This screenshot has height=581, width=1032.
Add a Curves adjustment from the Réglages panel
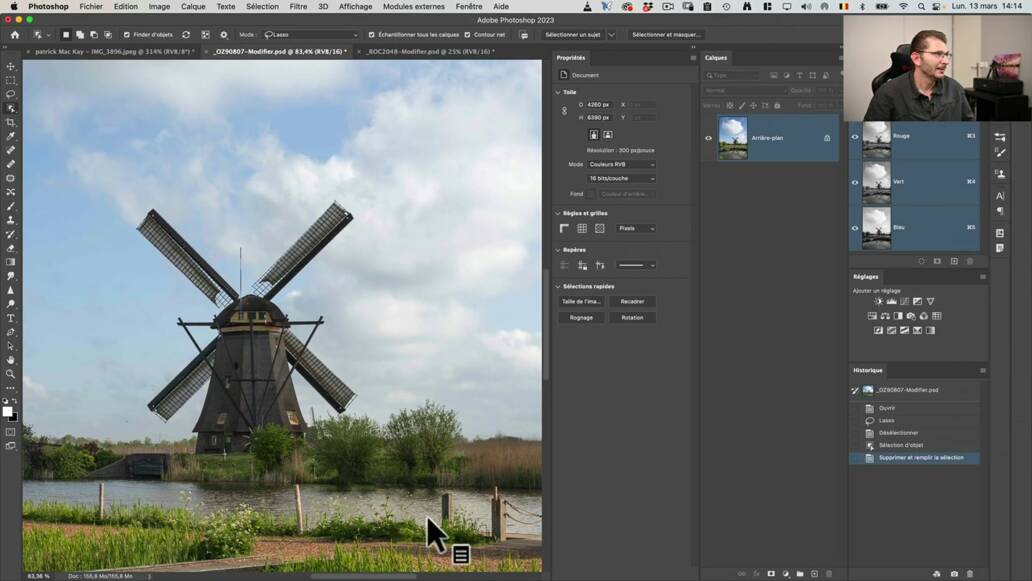[905, 302]
